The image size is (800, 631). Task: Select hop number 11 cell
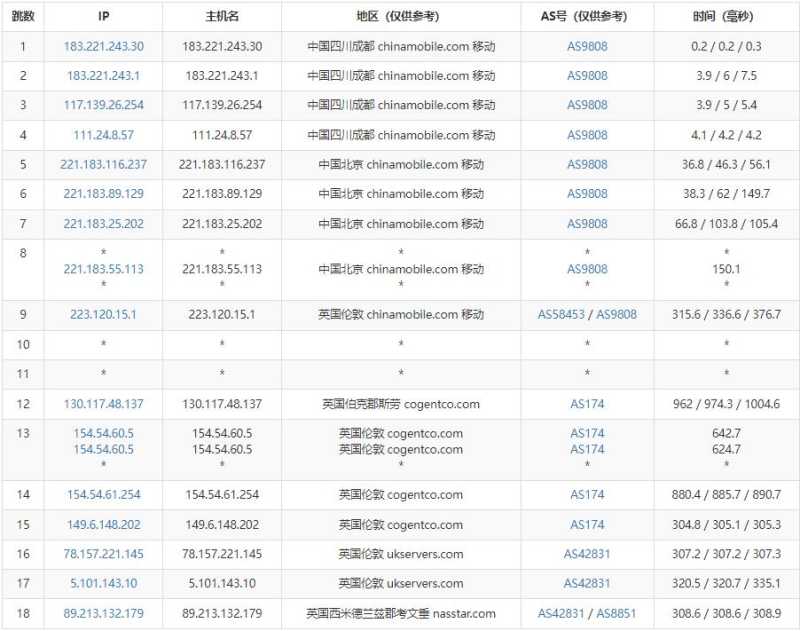pos(23,374)
